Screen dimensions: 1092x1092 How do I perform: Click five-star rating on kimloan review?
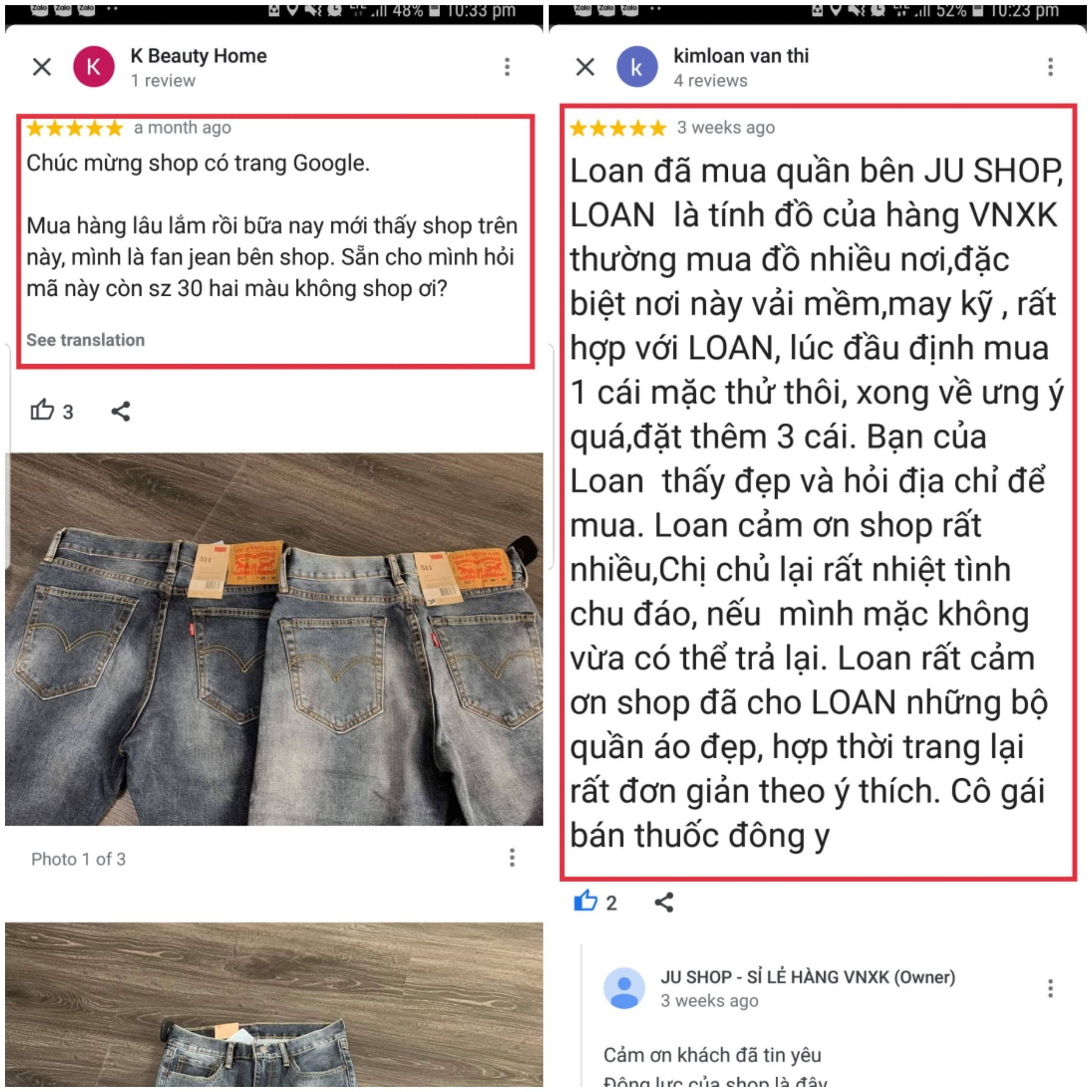tap(619, 128)
